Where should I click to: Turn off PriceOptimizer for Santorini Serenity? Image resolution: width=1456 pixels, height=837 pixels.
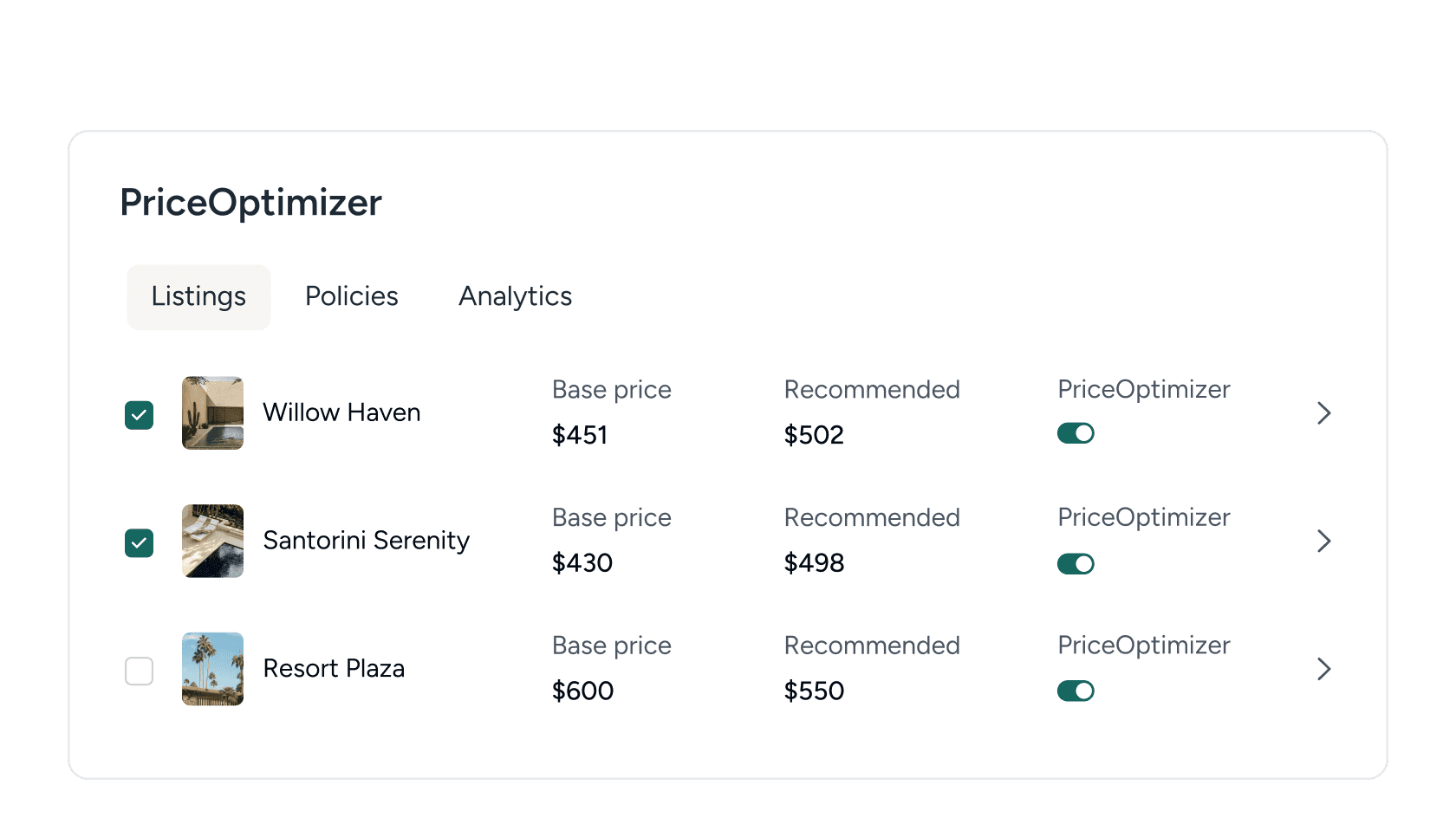pos(1076,563)
